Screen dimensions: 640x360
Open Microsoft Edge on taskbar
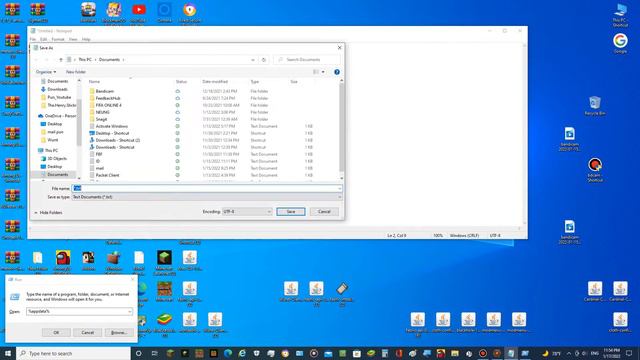point(228,353)
